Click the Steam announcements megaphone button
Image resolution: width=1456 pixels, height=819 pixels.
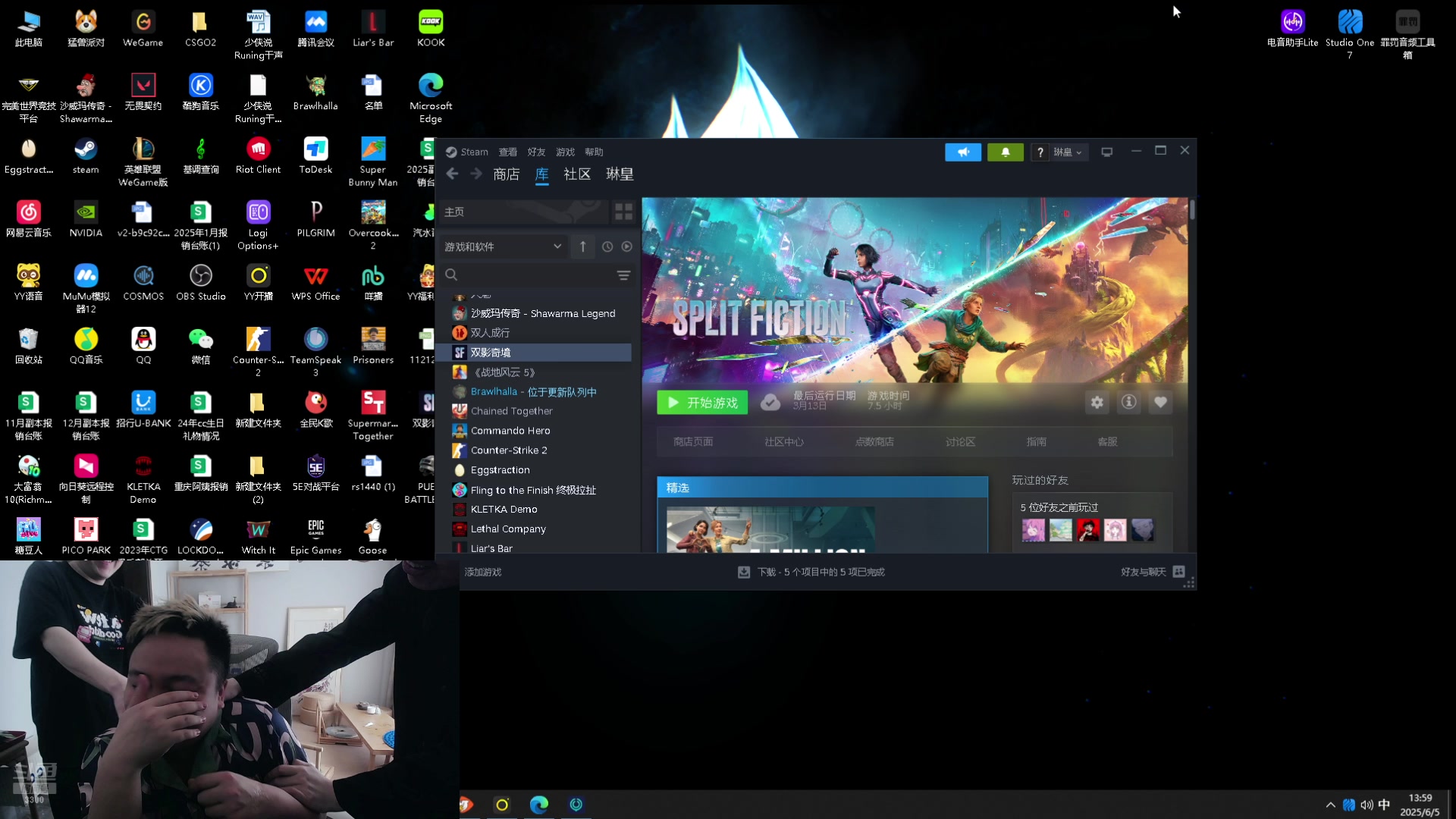[x=963, y=152]
